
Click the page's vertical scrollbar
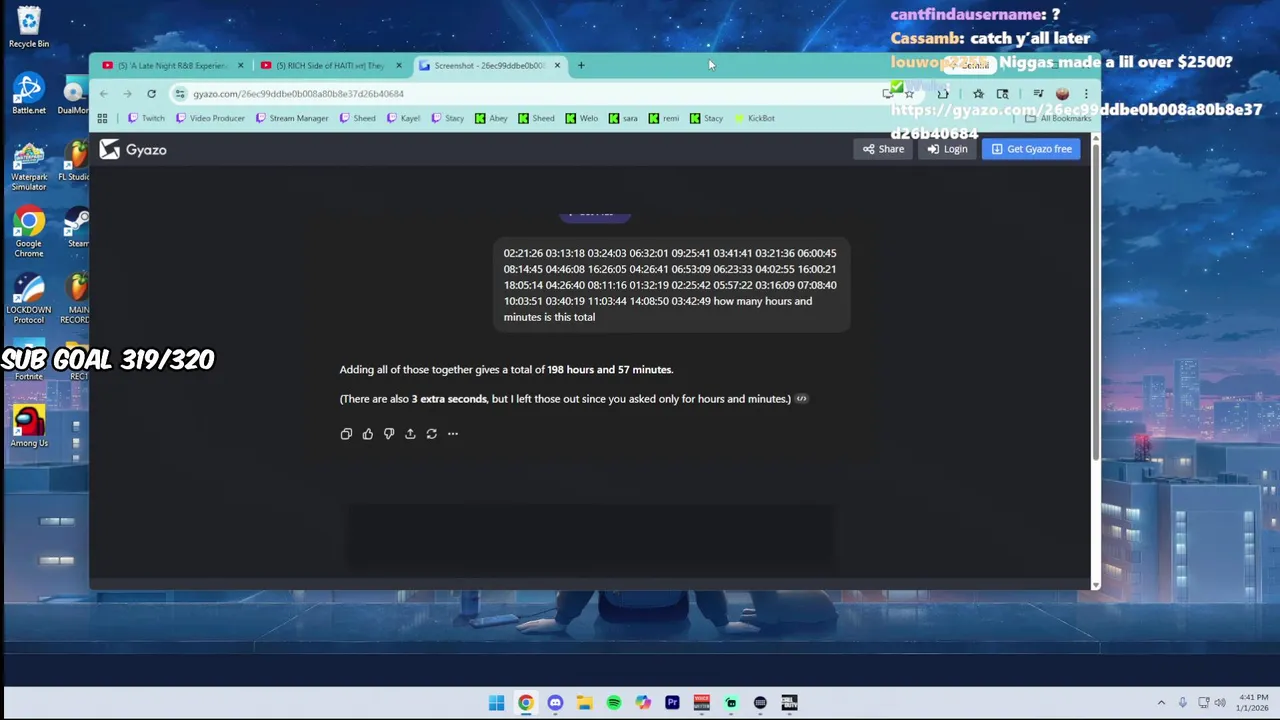coord(1095,300)
